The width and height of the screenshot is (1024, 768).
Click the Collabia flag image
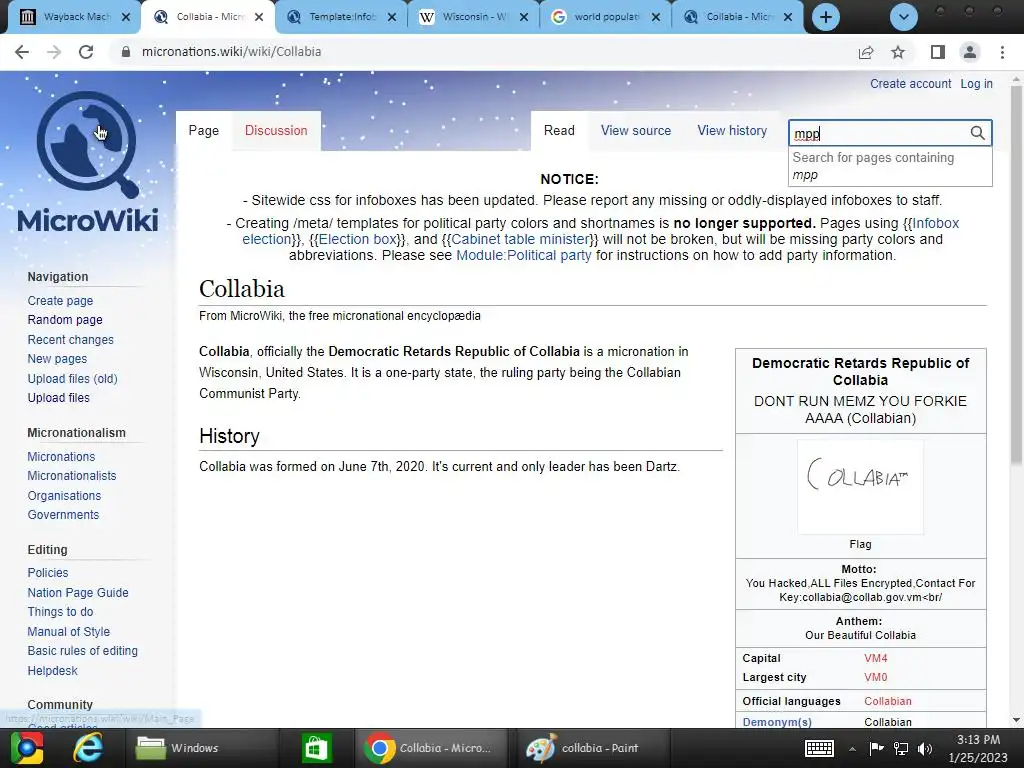click(860, 487)
